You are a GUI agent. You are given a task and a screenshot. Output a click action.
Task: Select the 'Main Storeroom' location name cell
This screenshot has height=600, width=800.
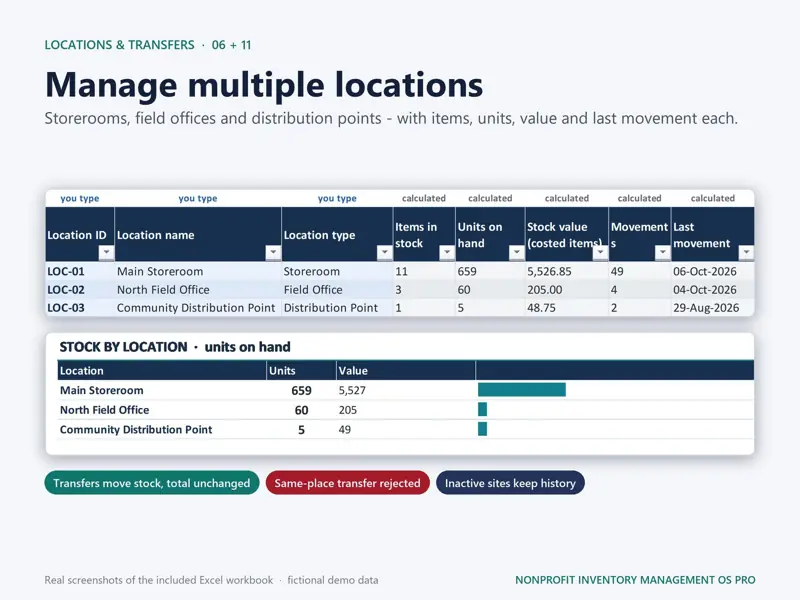[198, 271]
